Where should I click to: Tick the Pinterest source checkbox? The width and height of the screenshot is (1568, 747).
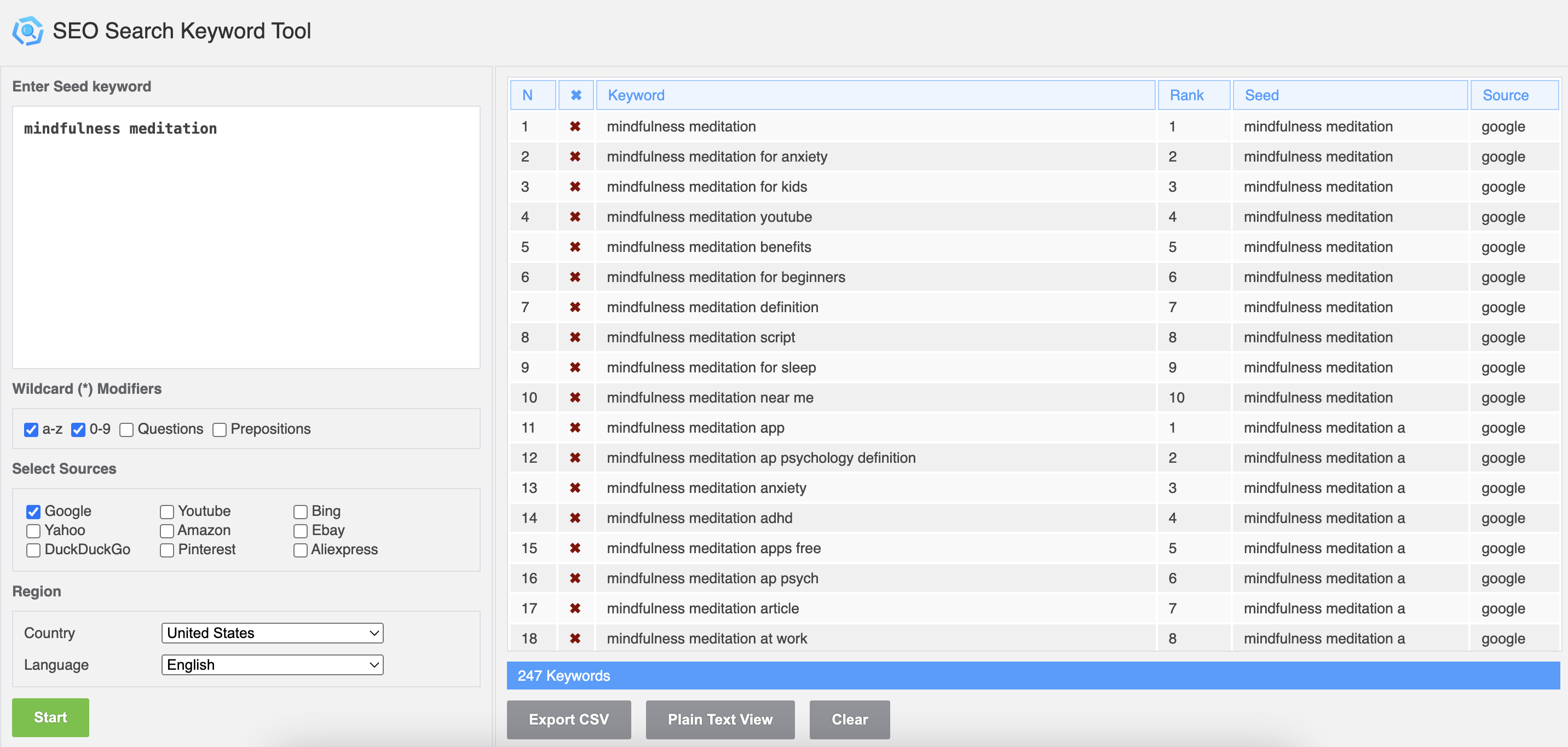[167, 550]
